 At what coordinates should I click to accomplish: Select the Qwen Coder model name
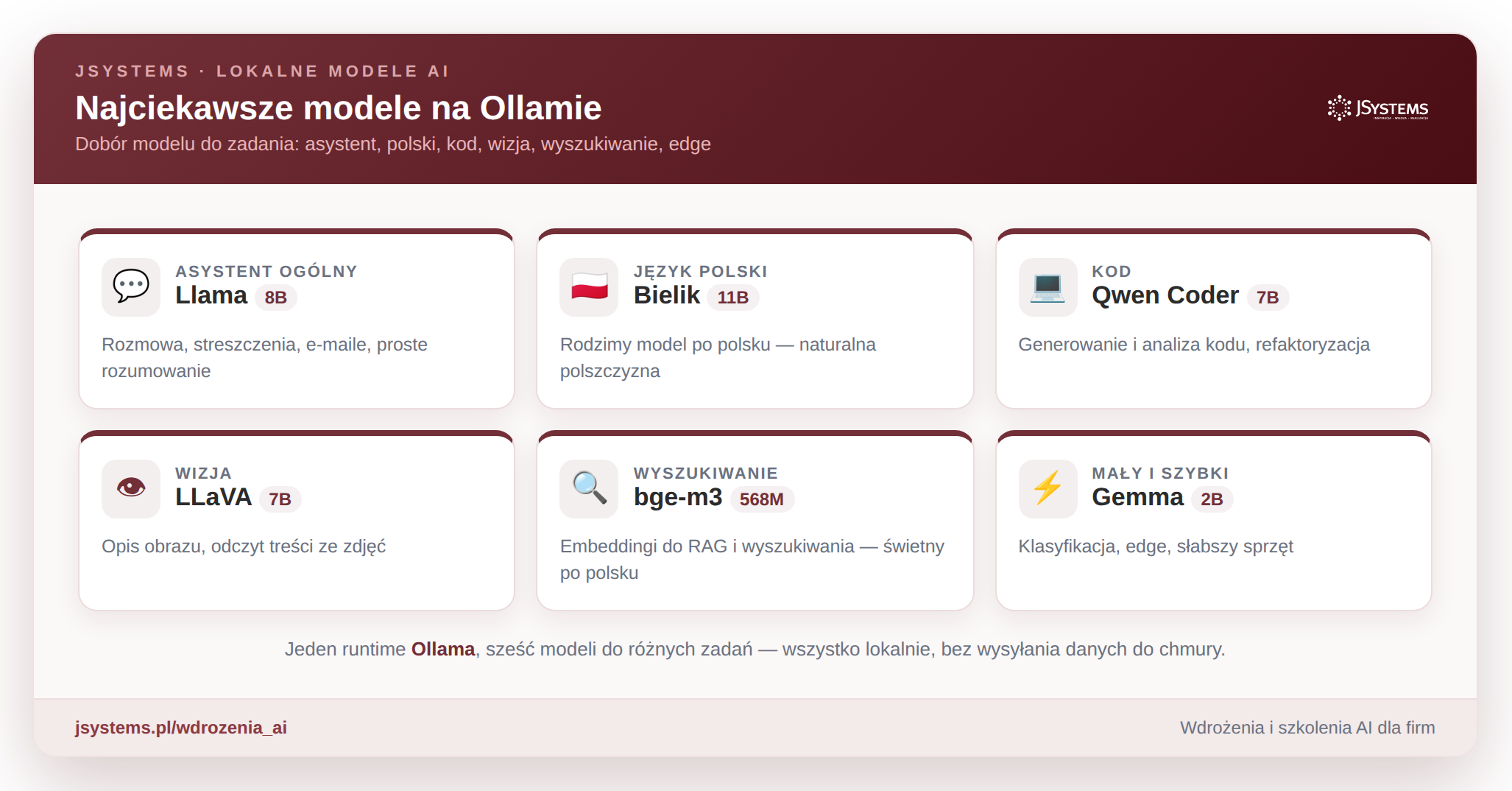coord(1165,295)
